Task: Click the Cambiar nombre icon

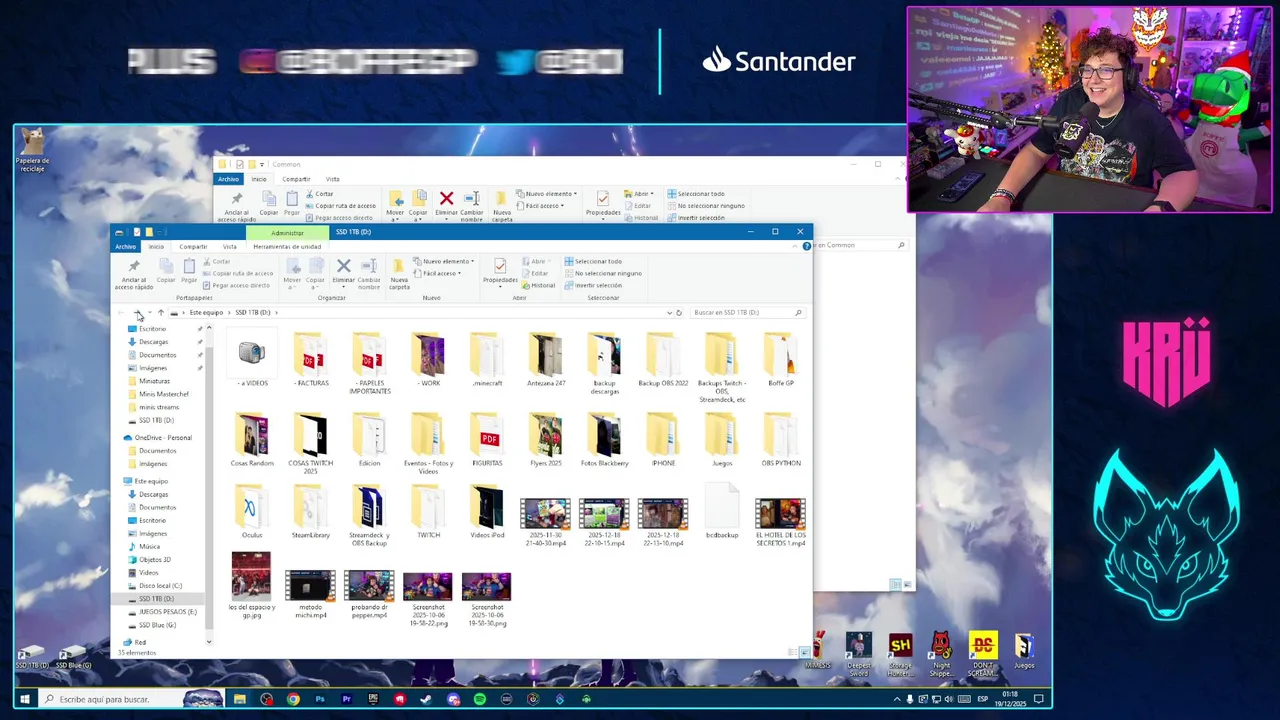Action: [369, 266]
